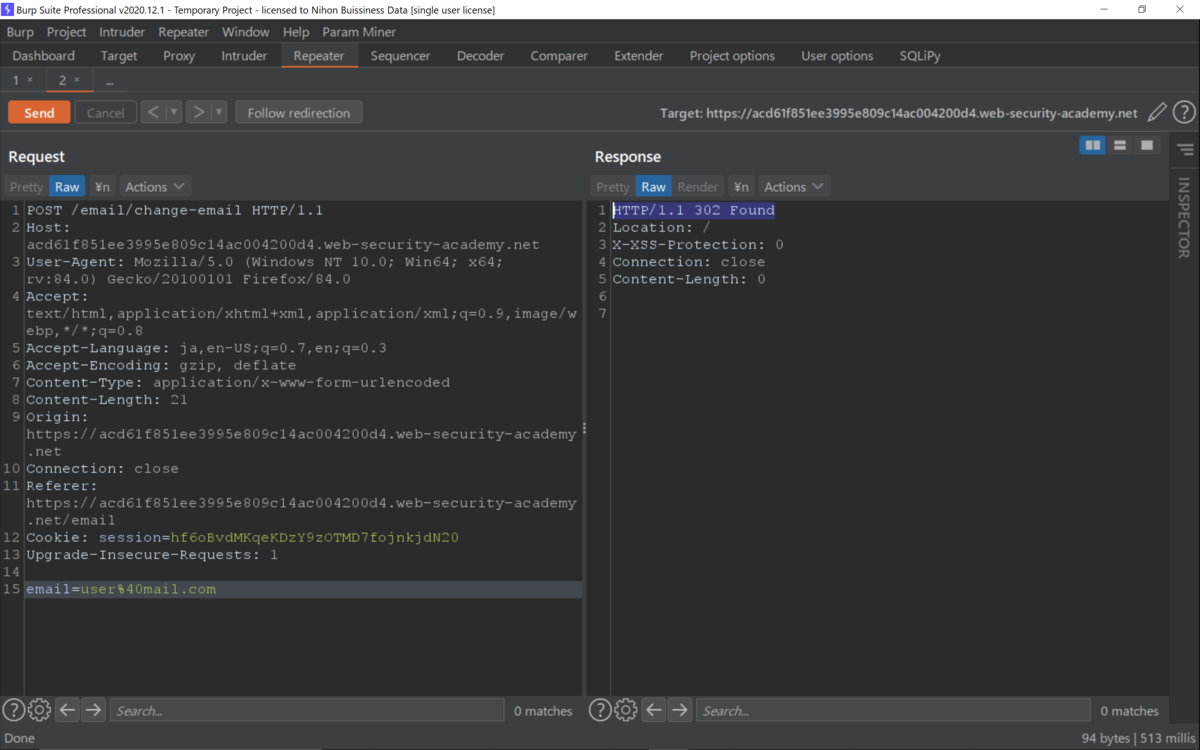Image resolution: width=1200 pixels, height=750 pixels.
Task: Open Project options tab
Action: [732, 56]
